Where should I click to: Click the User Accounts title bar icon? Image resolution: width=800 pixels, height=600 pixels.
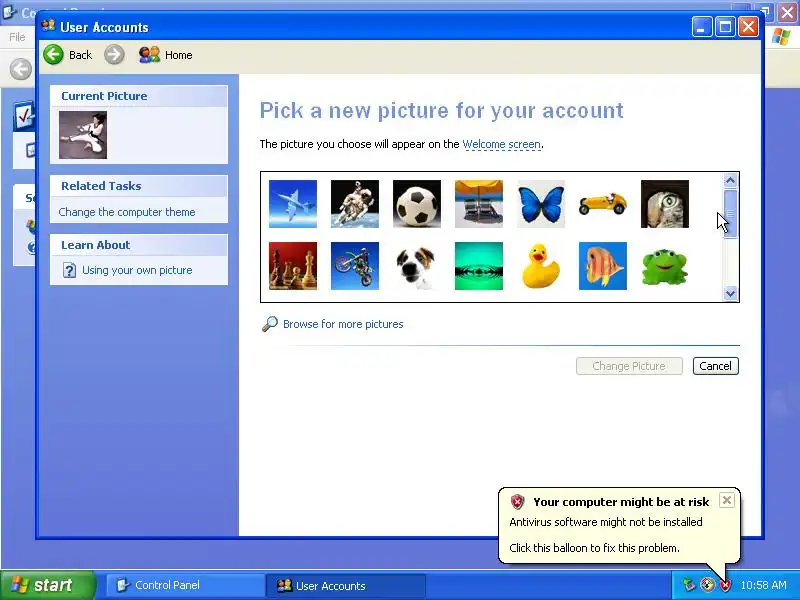(x=48, y=26)
